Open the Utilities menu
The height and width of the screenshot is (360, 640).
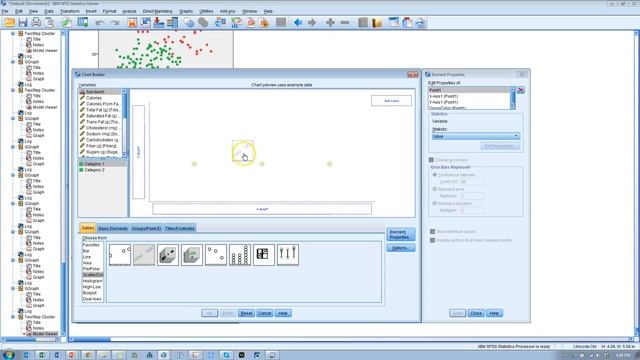pos(206,11)
